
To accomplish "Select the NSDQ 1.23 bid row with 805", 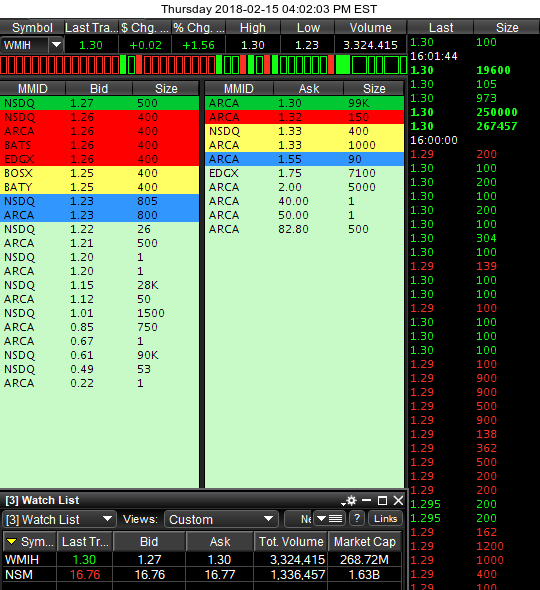I will [99, 201].
